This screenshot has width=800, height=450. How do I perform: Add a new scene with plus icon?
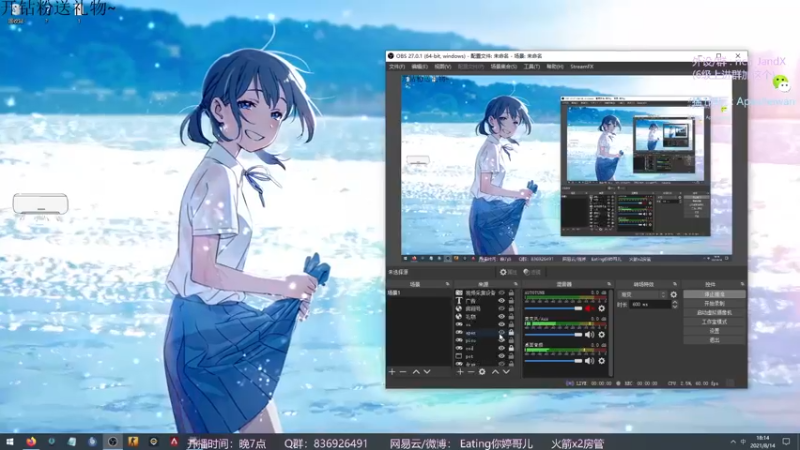(x=392, y=372)
